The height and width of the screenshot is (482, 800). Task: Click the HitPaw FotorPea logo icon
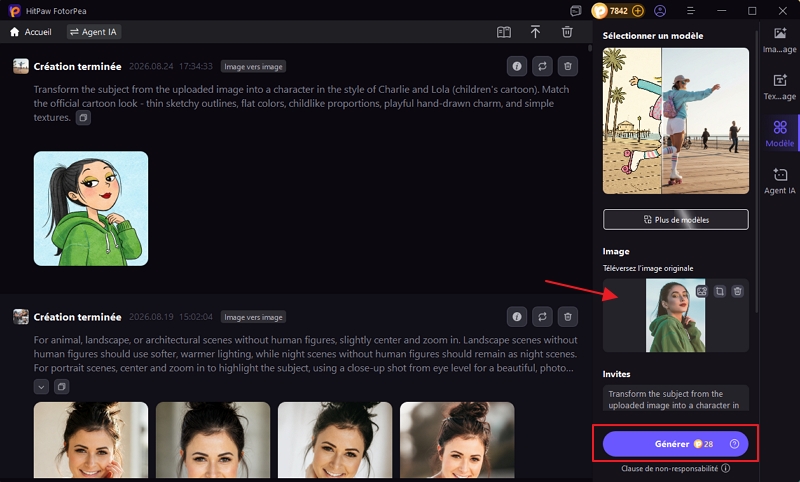[x=14, y=11]
